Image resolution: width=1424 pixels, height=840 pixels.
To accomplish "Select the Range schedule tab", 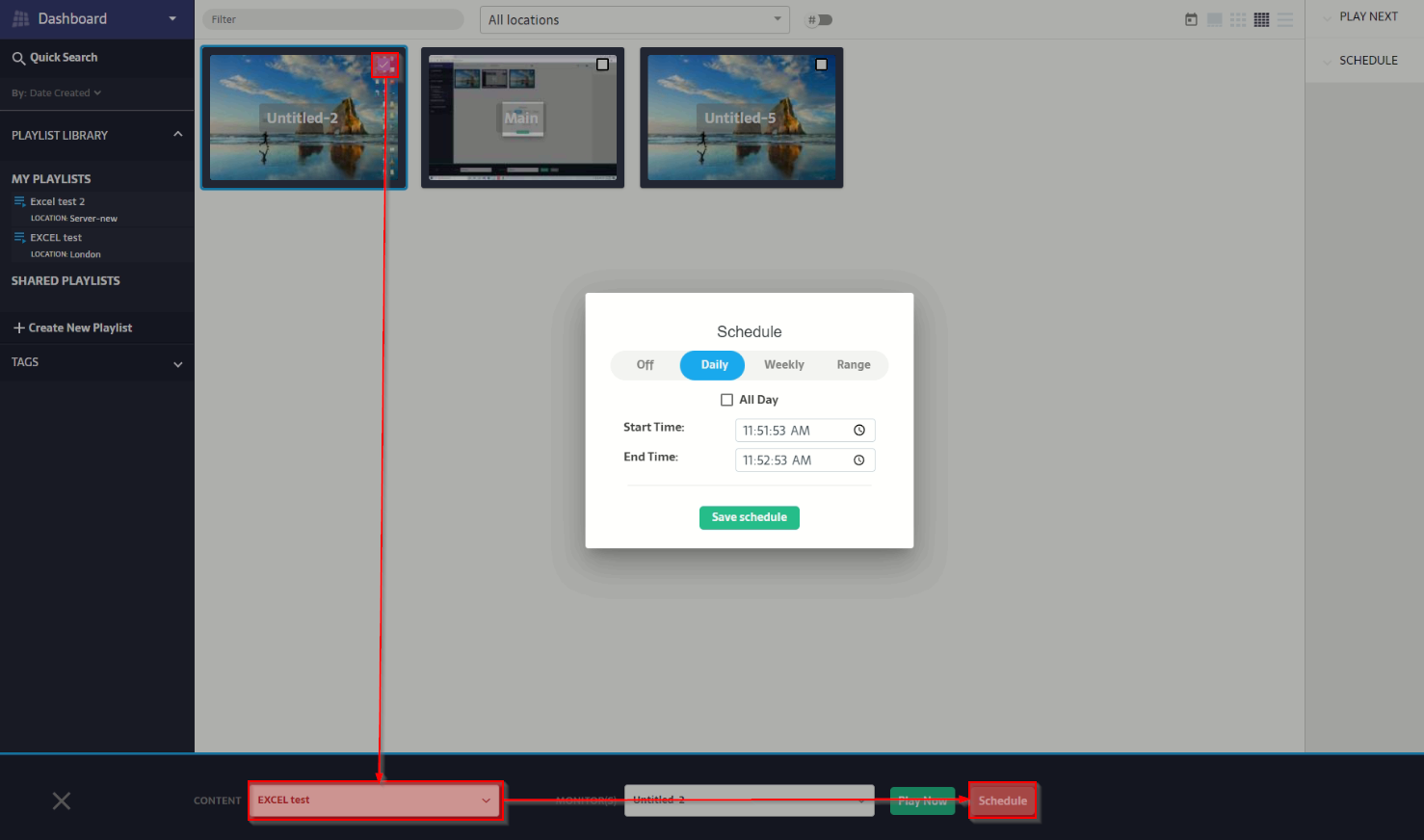I will 853,365.
